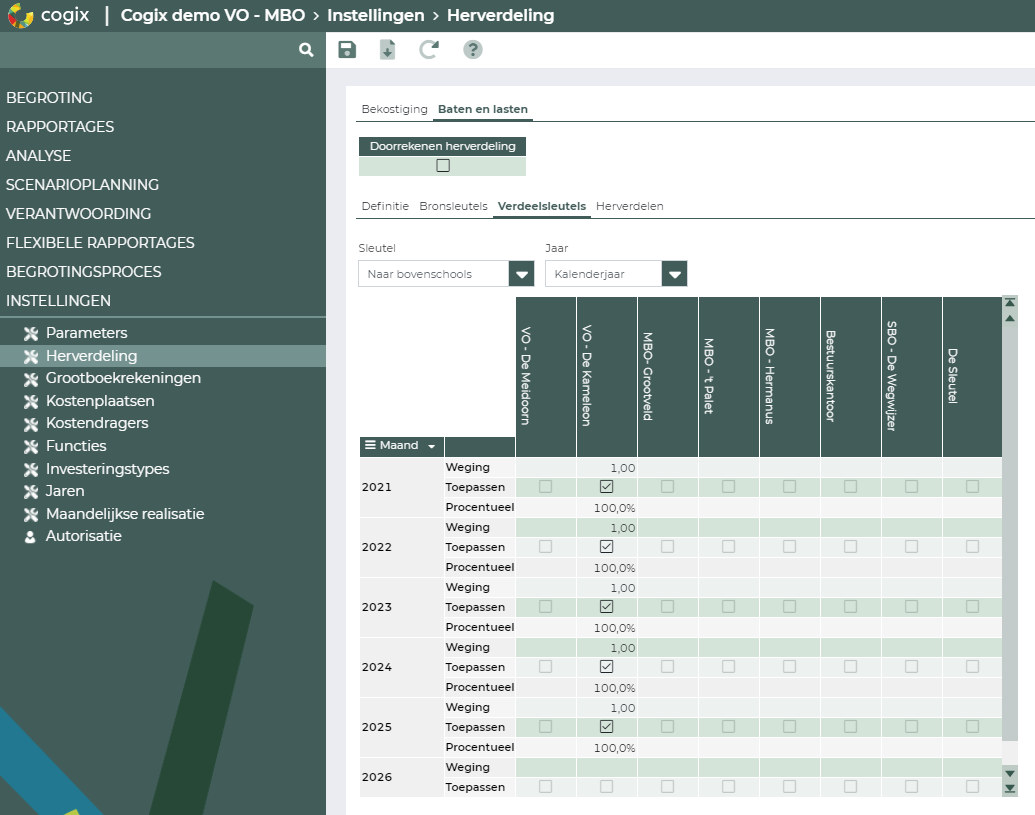Click the tools icon beside Maandelijkse realisatie
The image size is (1035, 815).
[x=30, y=514]
